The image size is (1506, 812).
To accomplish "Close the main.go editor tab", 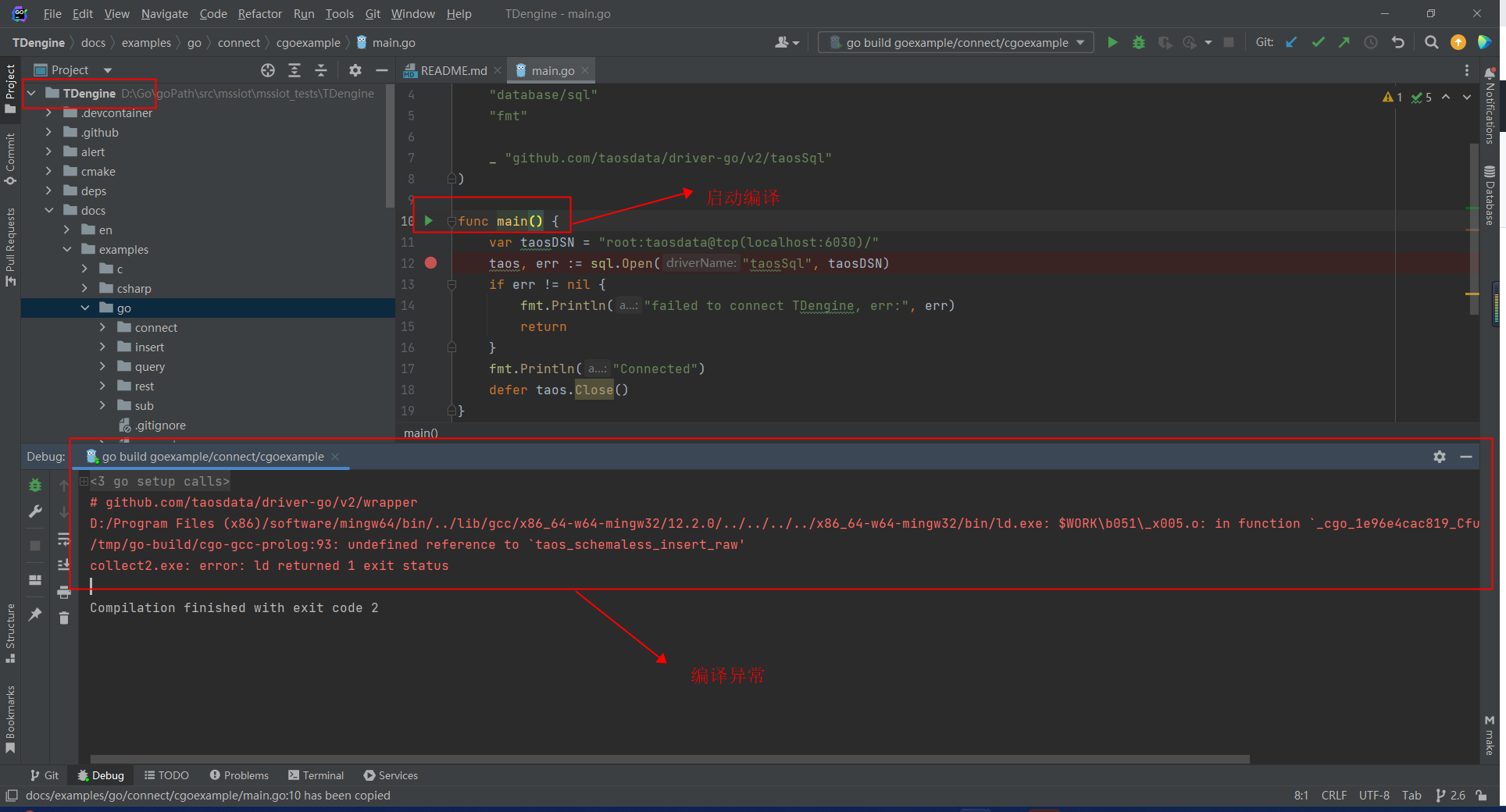I will pyautogui.click(x=585, y=70).
